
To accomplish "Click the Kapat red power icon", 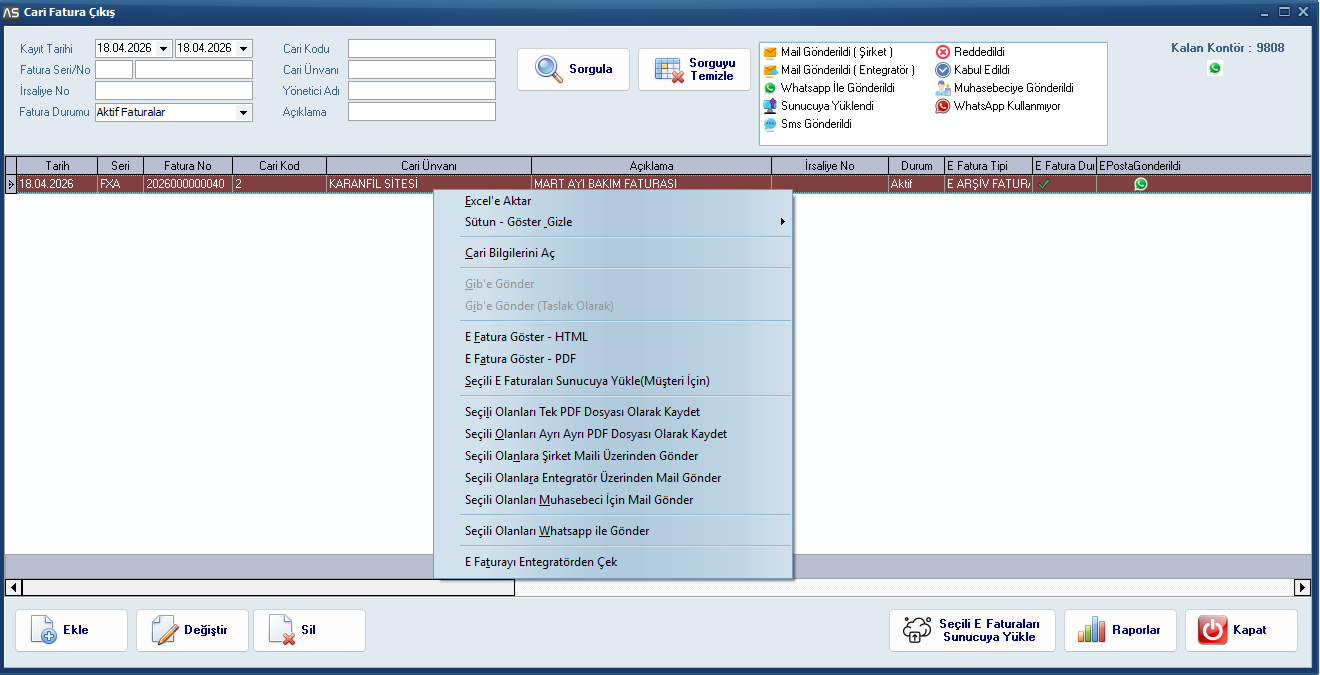I will [1212, 630].
